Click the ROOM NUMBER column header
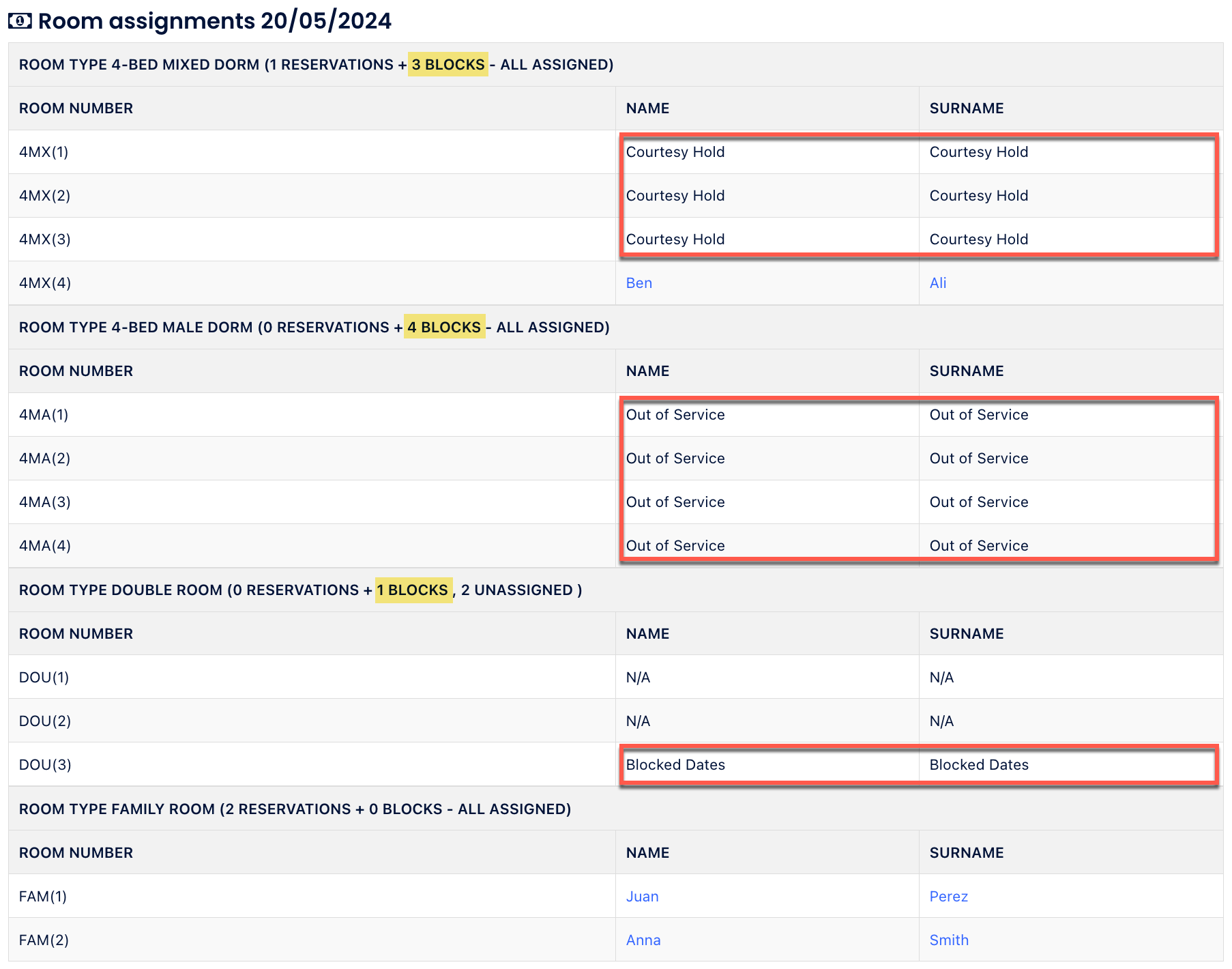Screen dimensions: 1232x969 pos(76,108)
